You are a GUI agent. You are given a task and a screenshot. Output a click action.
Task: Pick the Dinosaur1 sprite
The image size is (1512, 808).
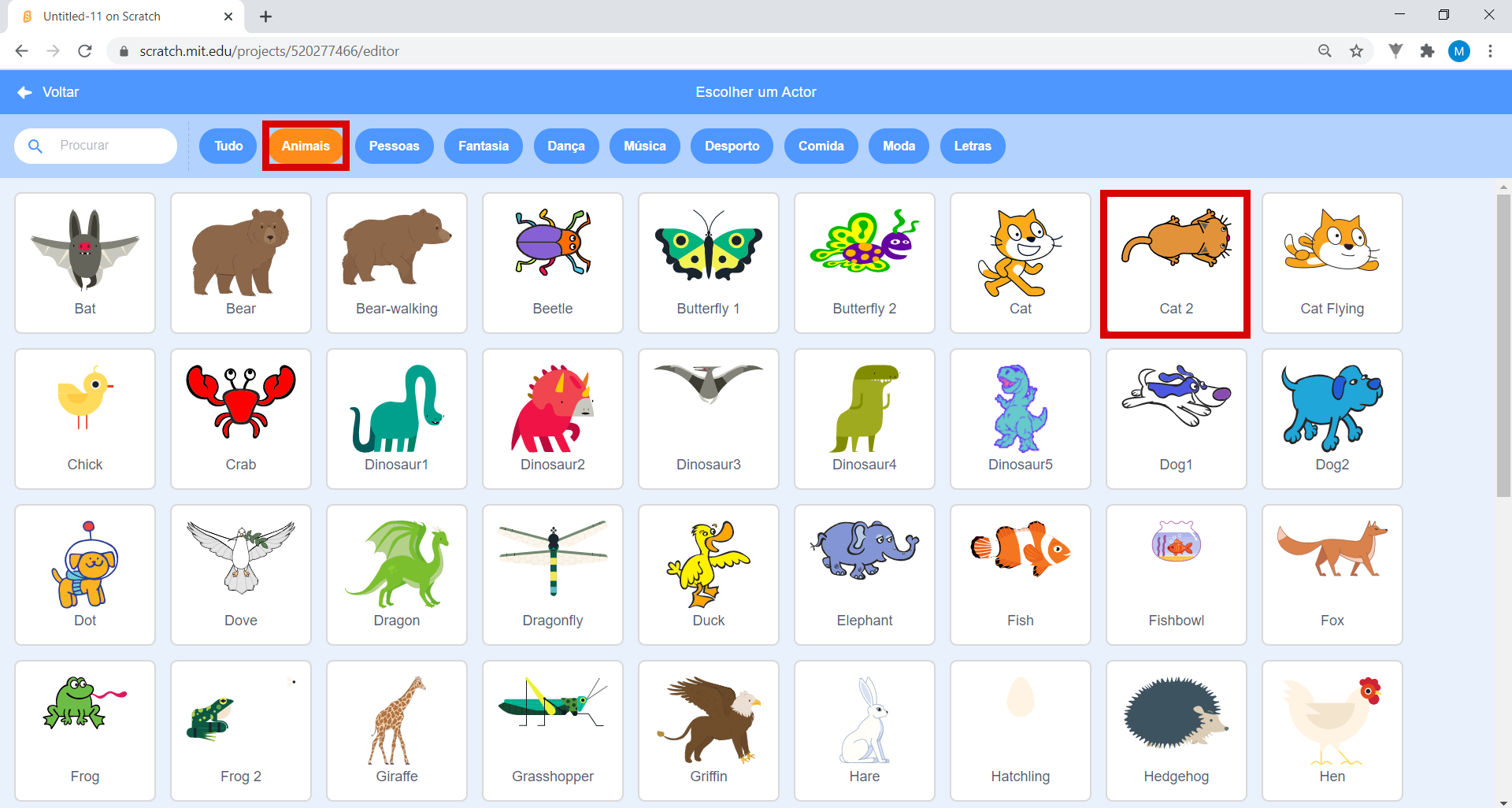[397, 419]
